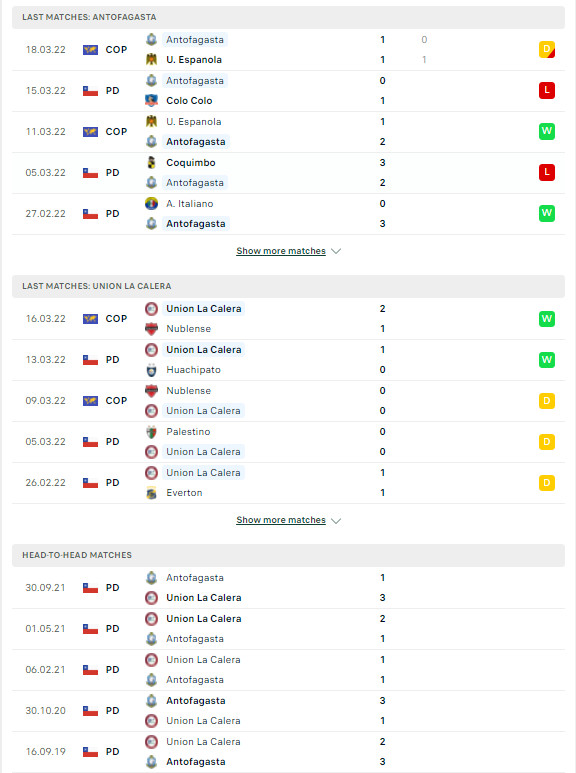The height and width of the screenshot is (773, 576).
Task: Click the split D badge for 18.03.22 match
Action: pos(546,49)
